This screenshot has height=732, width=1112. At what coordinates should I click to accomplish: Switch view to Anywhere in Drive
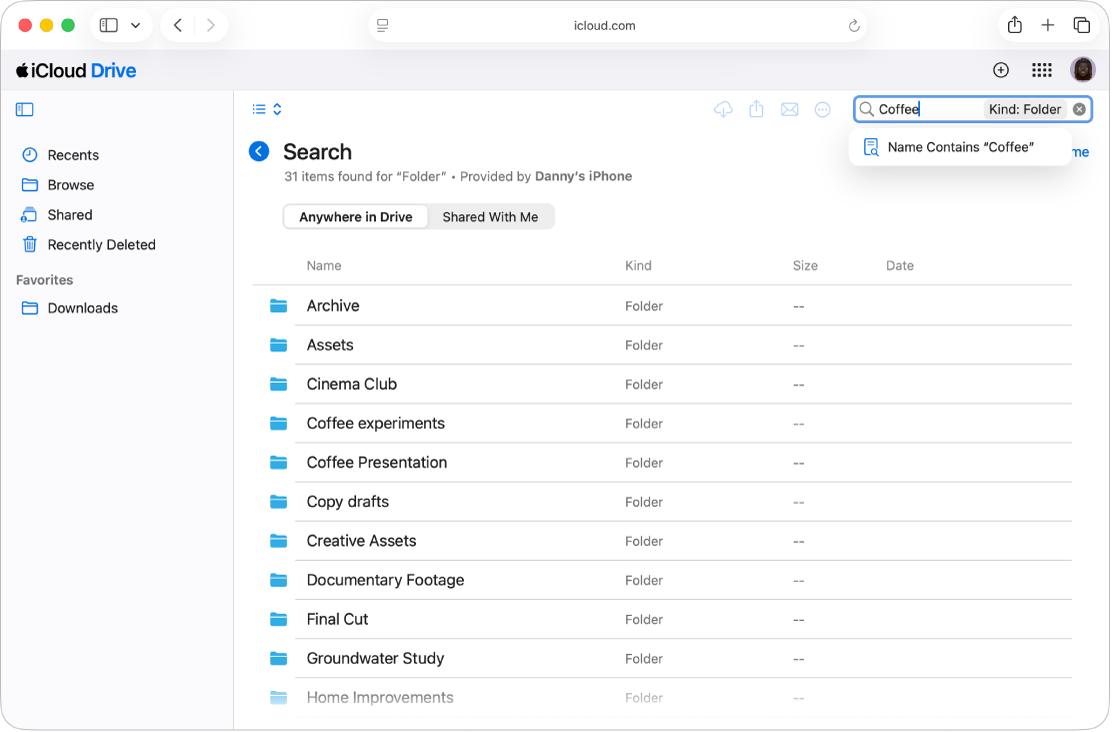pos(355,216)
